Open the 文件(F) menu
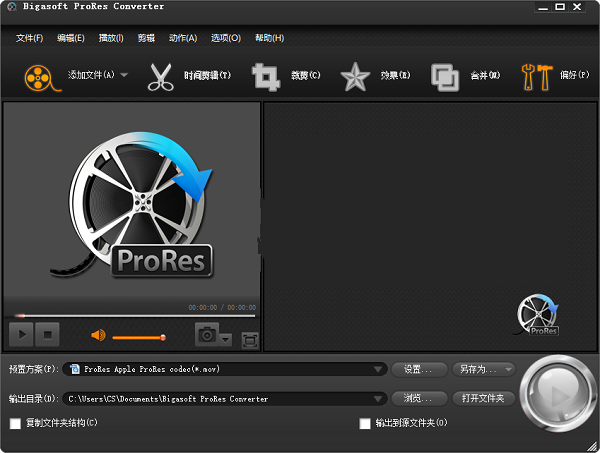The height and width of the screenshot is (453, 600). point(30,38)
